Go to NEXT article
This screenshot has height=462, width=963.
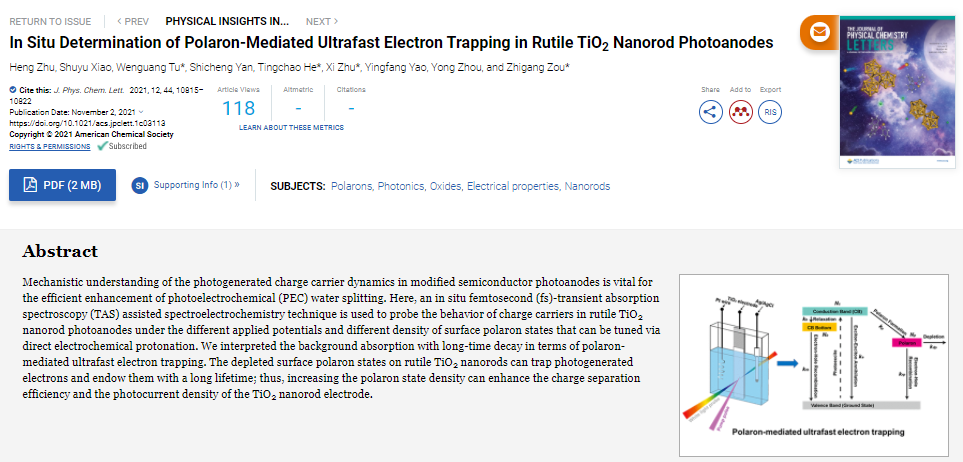click(x=321, y=21)
